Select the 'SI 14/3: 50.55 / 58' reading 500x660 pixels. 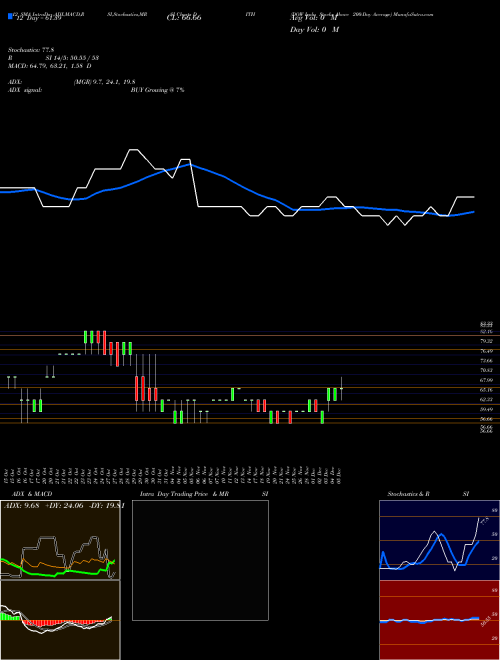[x=72, y=58]
